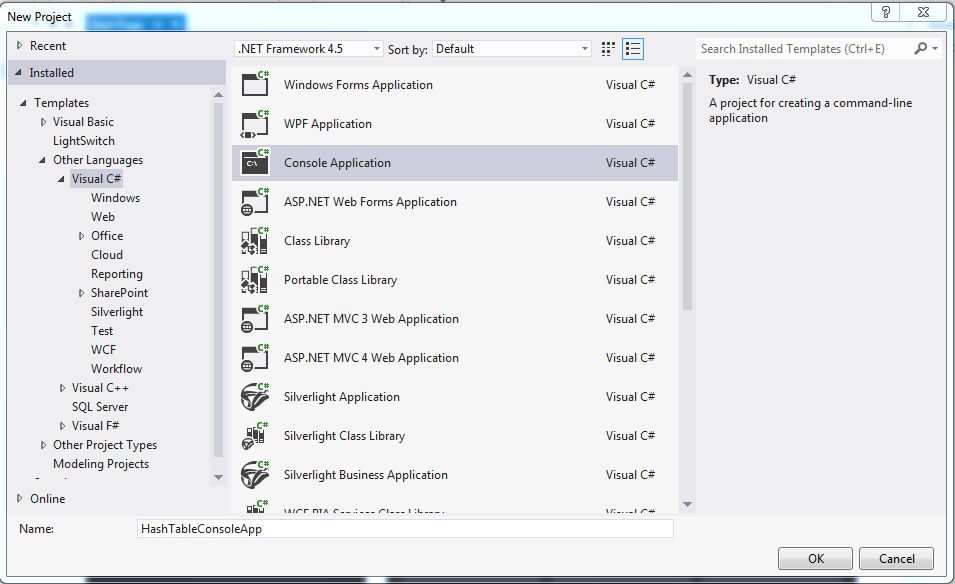
Task: Select the 'ASP.NET MVC 4 Web Application' text
Action: pyautogui.click(x=371, y=357)
